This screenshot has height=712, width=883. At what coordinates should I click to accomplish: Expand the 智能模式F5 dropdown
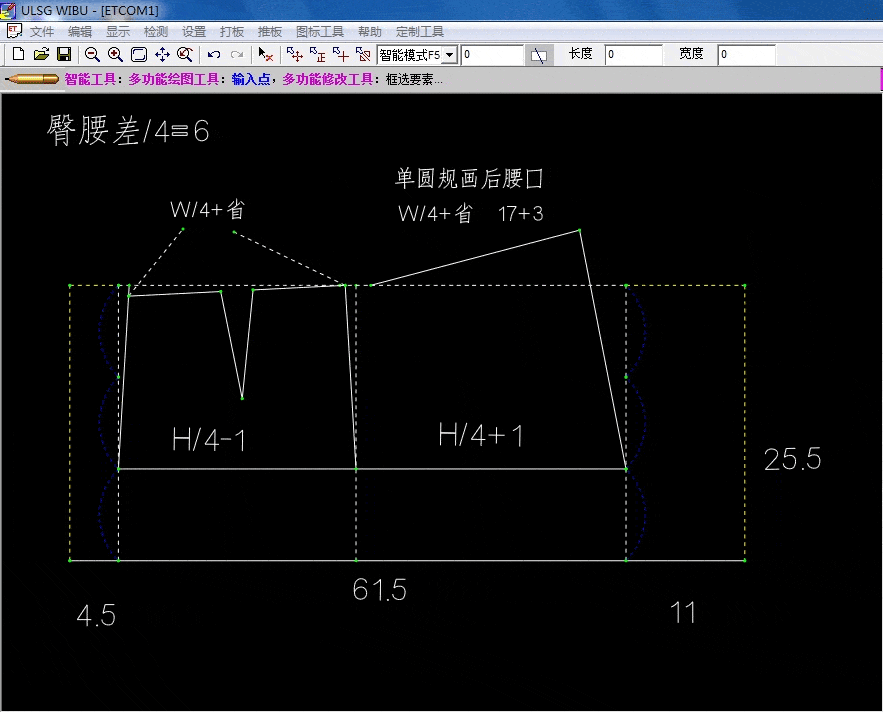point(449,55)
